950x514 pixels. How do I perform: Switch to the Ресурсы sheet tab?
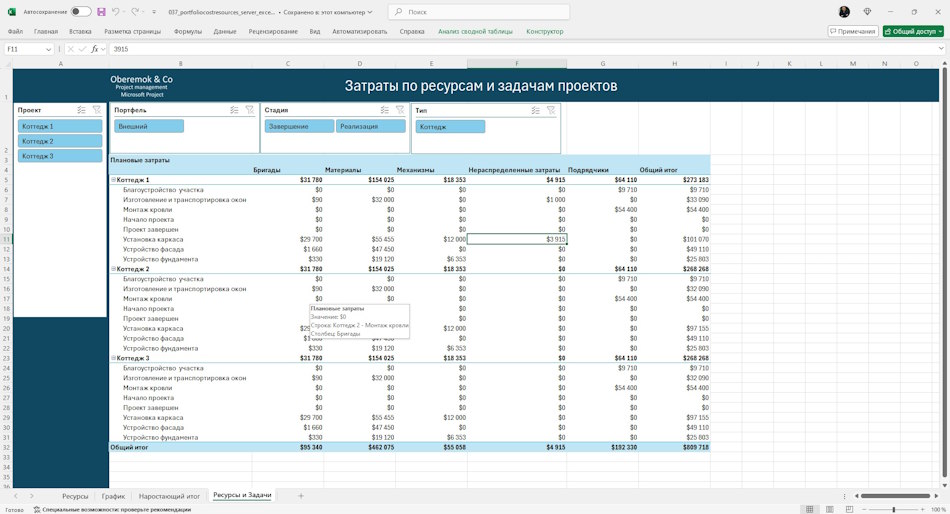(x=75, y=496)
